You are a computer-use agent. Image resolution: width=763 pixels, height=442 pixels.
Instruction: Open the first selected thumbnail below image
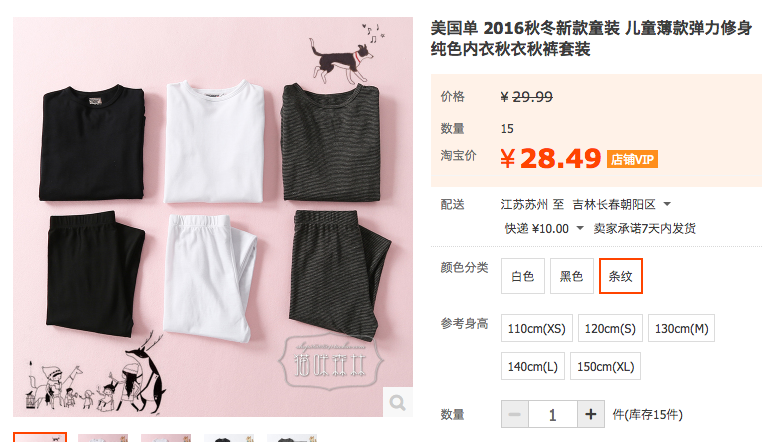coord(40,437)
